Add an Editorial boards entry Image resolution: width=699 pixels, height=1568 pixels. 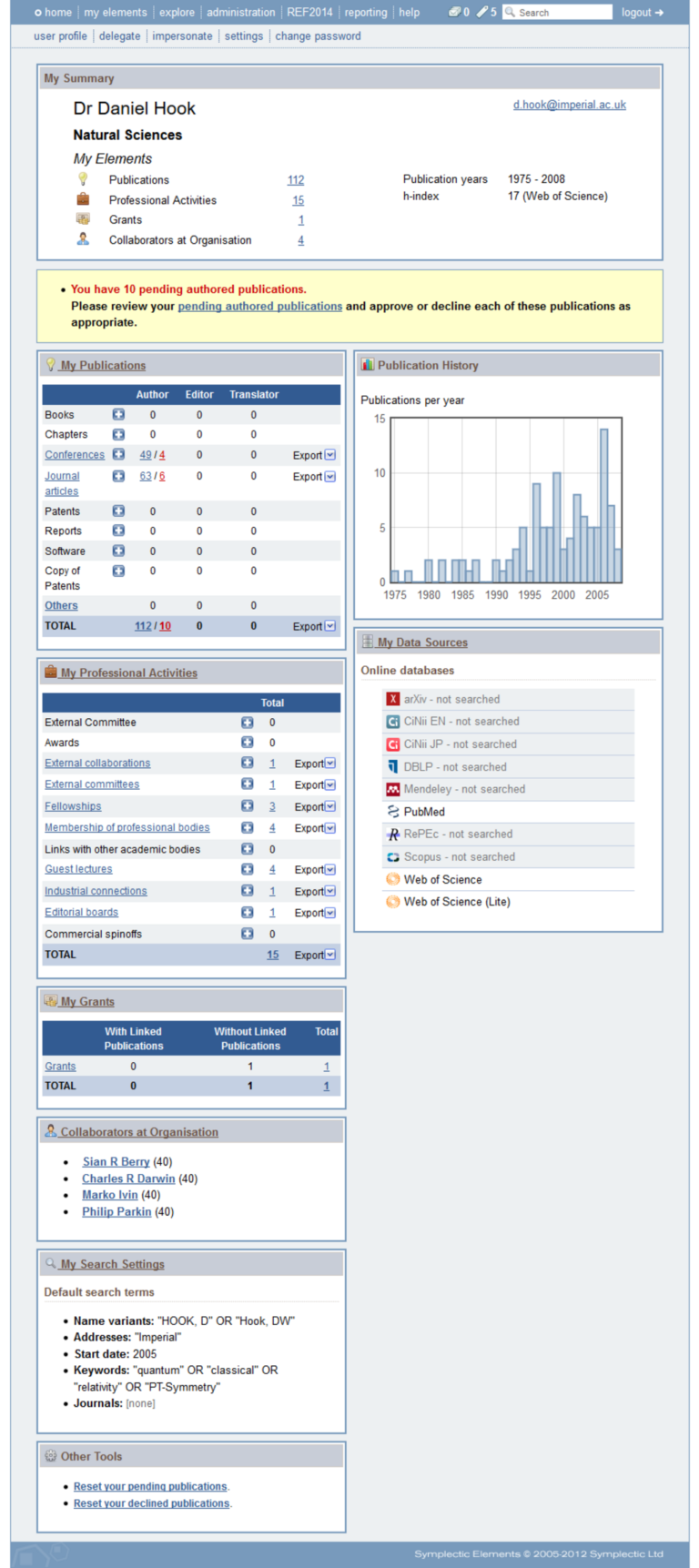coord(247,912)
